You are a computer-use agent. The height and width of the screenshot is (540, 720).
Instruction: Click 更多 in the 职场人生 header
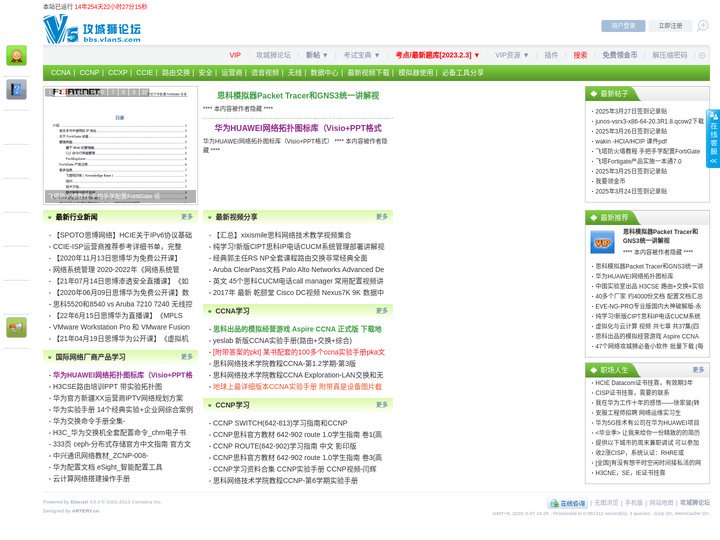click(x=698, y=370)
